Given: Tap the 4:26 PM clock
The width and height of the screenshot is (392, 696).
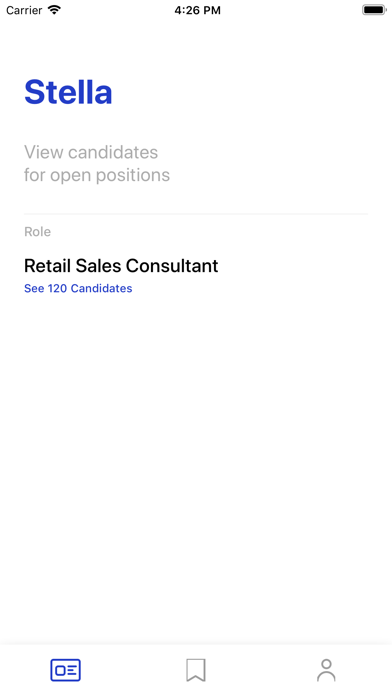Looking at the screenshot, I should pos(197,10).
